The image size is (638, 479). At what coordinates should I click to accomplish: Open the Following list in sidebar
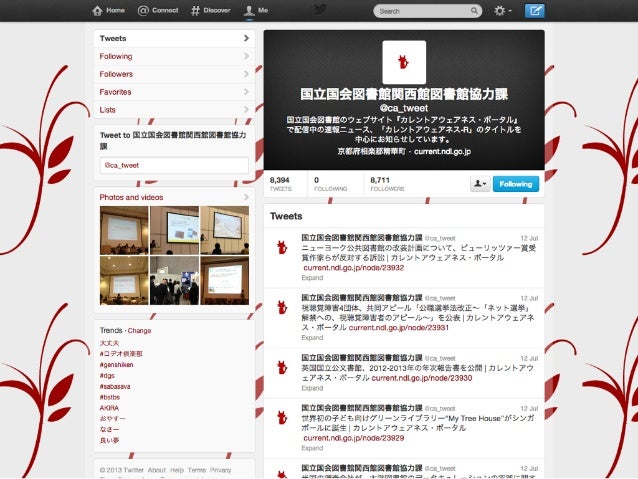(x=174, y=56)
